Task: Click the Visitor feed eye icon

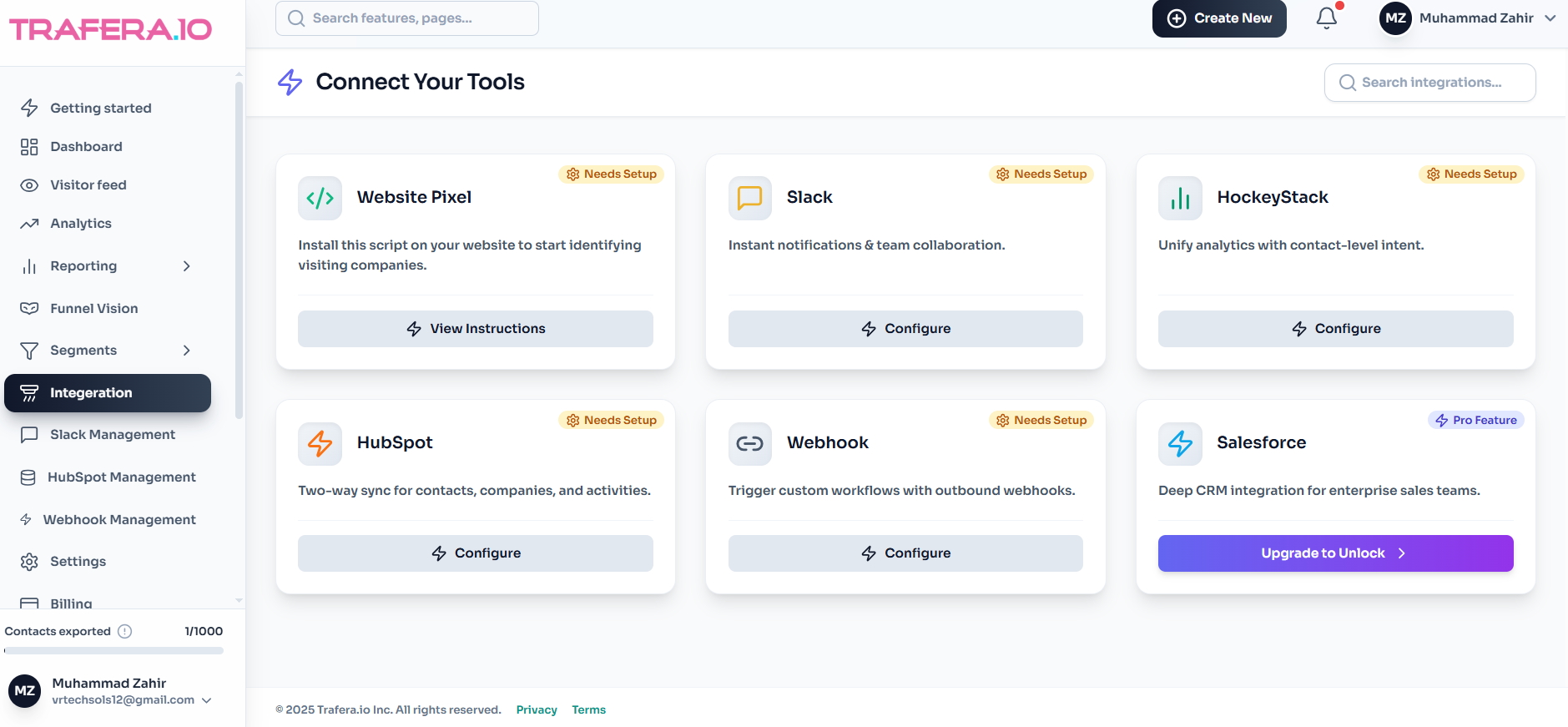Action: pos(29,185)
